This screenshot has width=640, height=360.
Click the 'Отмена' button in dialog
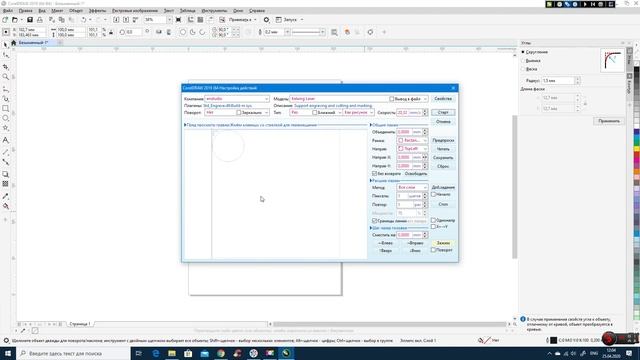pos(443,122)
